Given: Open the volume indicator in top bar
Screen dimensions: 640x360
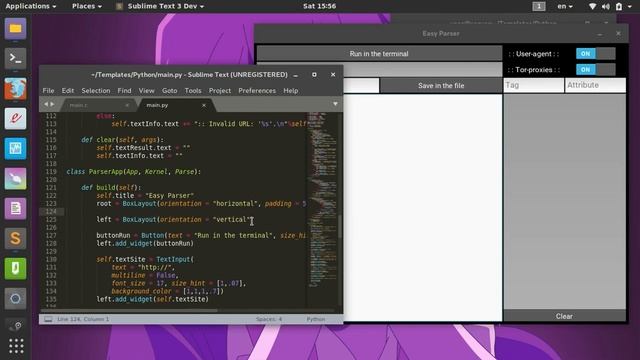Looking at the screenshot, I should (x=606, y=6).
